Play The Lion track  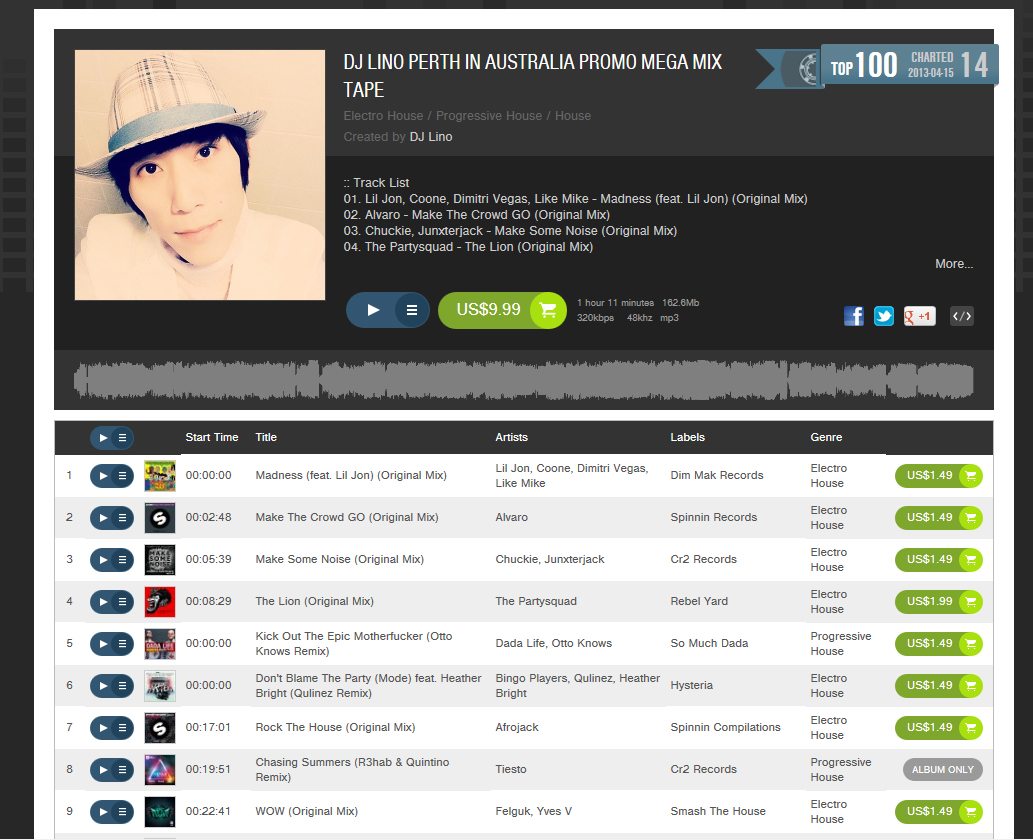pyautogui.click(x=103, y=602)
